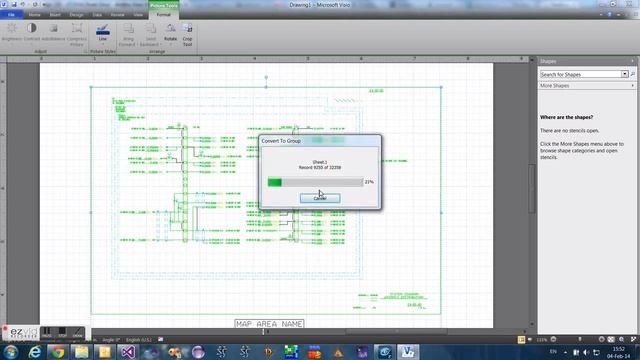Switch to the Insert ribbon tab

(55, 15)
